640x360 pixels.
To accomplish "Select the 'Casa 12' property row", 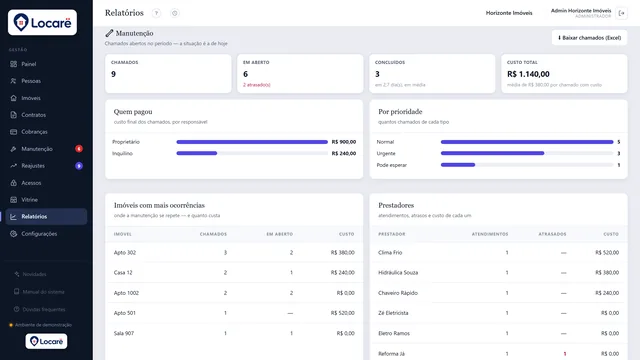I will pos(234,273).
